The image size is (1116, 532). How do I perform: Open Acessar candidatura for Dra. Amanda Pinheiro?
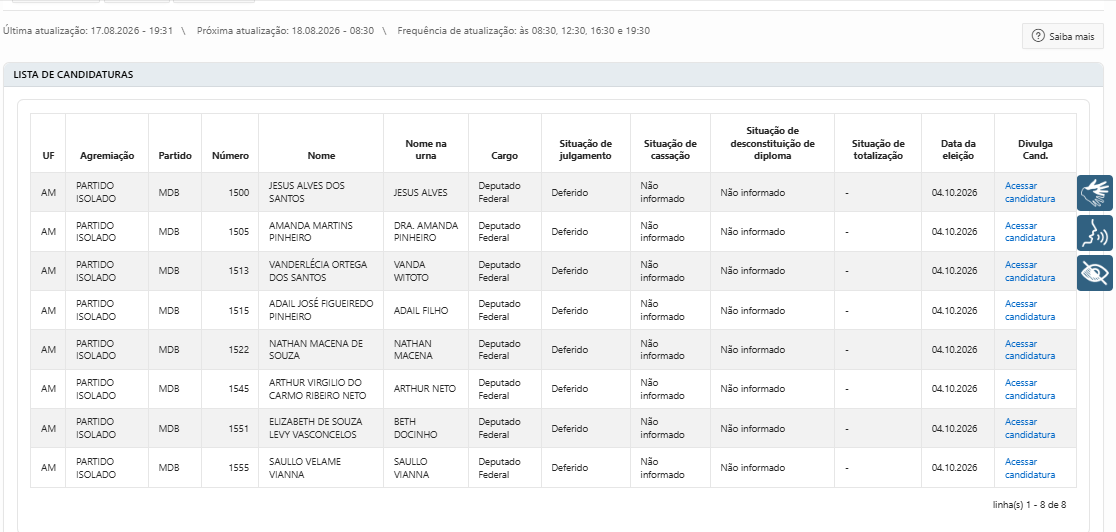pos(1029,231)
